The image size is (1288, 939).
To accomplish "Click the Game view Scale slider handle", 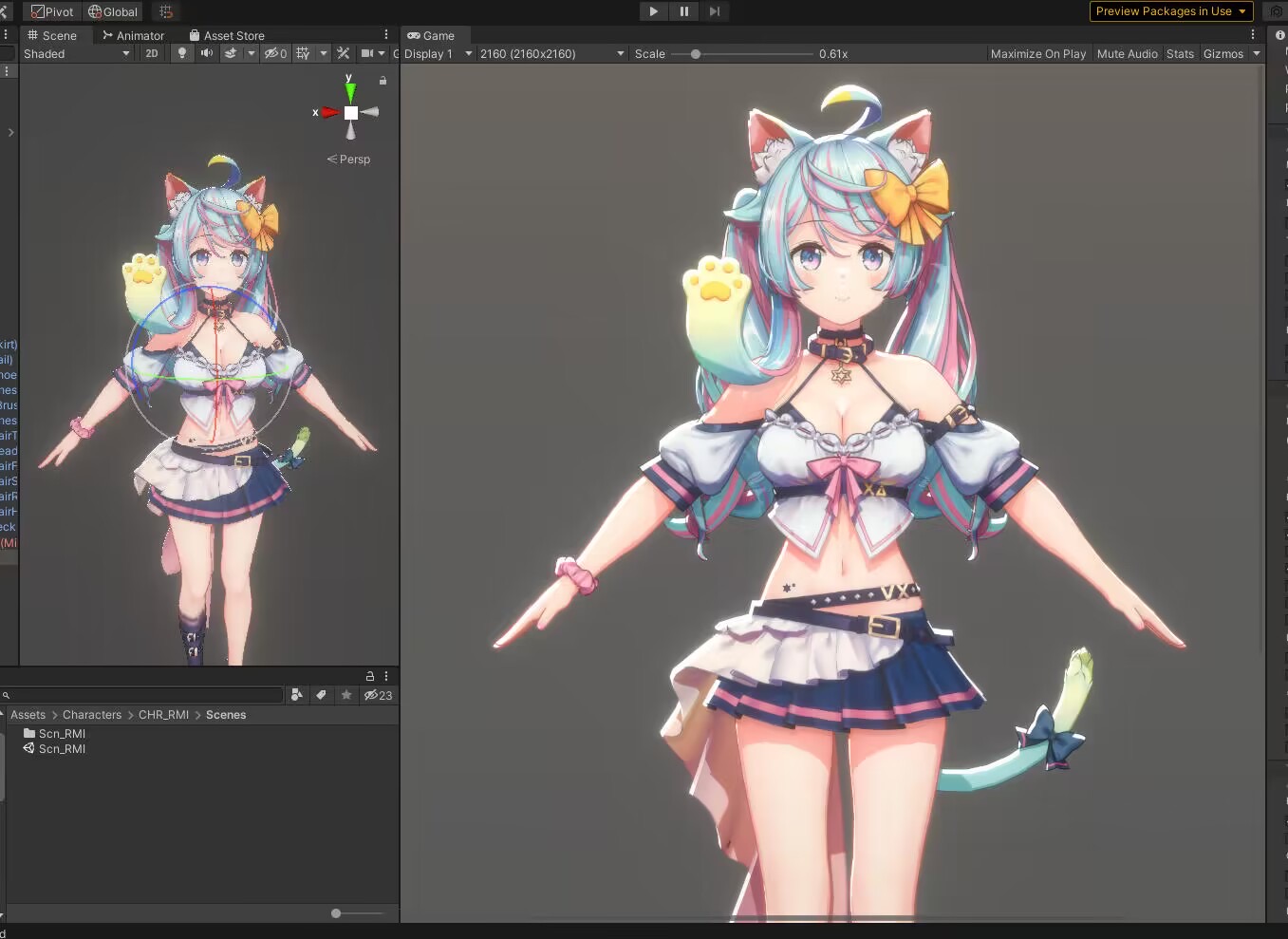I will coord(696,54).
